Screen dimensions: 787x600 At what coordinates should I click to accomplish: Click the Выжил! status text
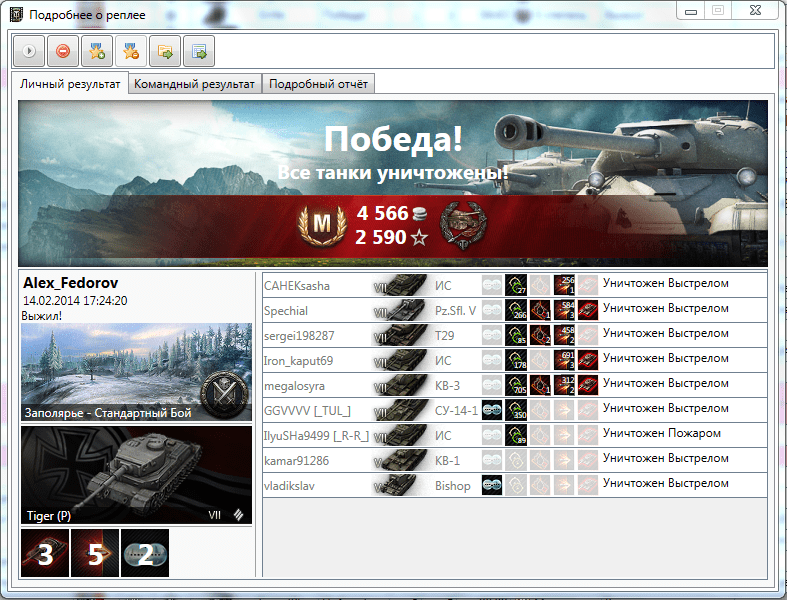pyautogui.click(x=42, y=316)
